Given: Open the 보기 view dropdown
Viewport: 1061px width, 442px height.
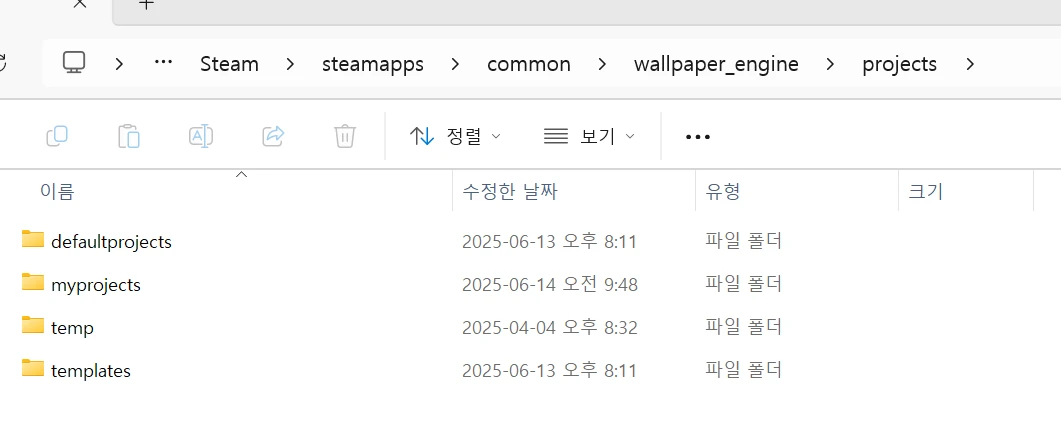Looking at the screenshot, I should tap(588, 136).
